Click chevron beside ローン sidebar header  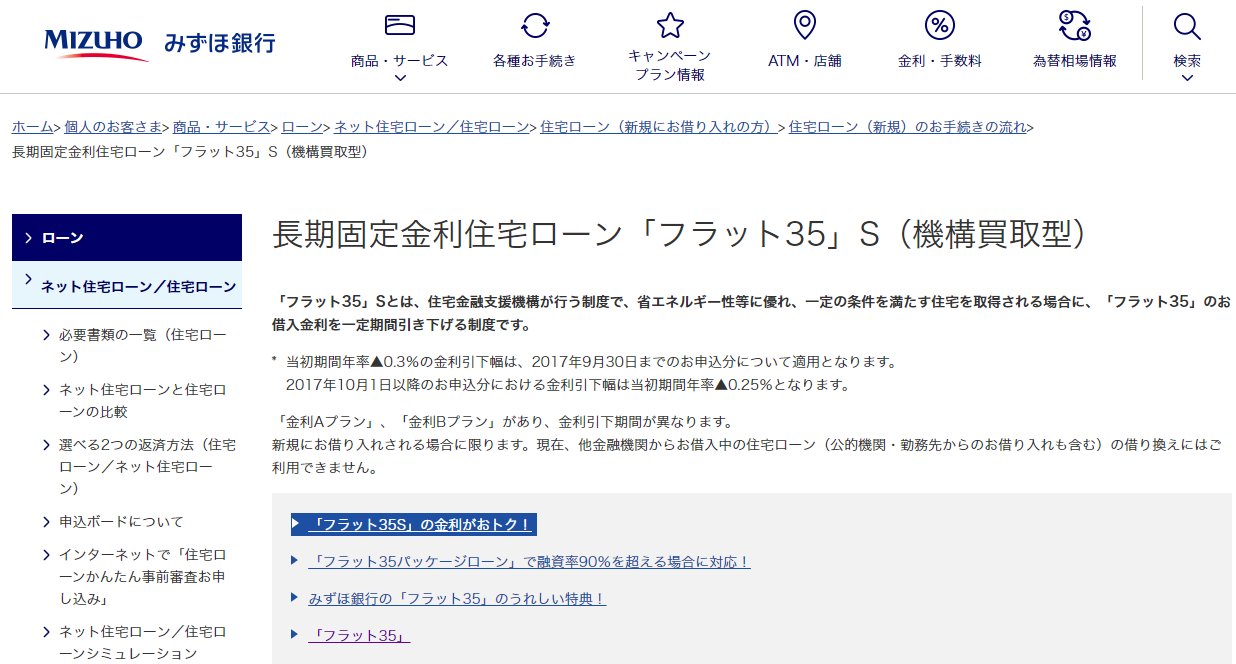coord(28,238)
